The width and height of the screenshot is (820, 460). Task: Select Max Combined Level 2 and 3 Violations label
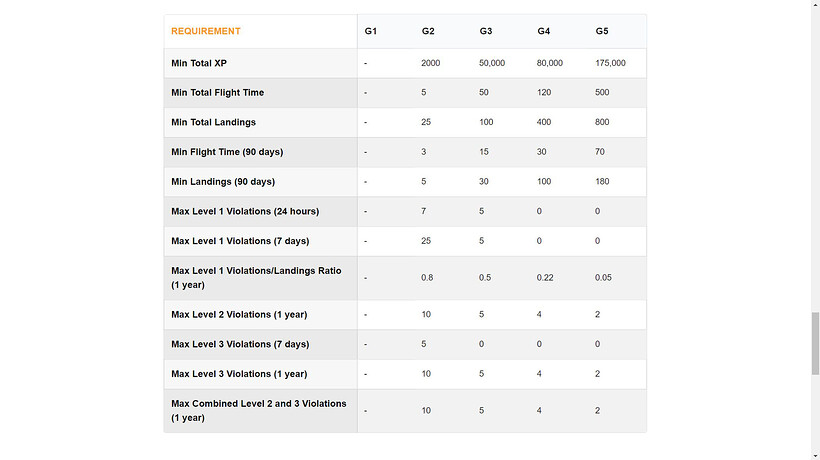[258, 411]
